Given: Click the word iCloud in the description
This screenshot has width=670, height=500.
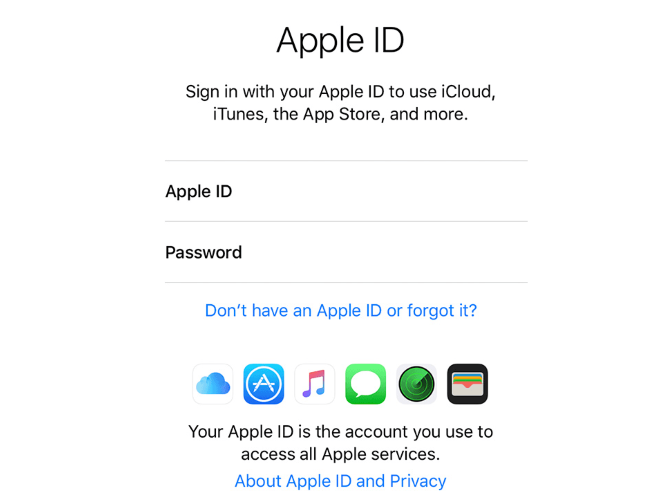Looking at the screenshot, I should [468, 91].
